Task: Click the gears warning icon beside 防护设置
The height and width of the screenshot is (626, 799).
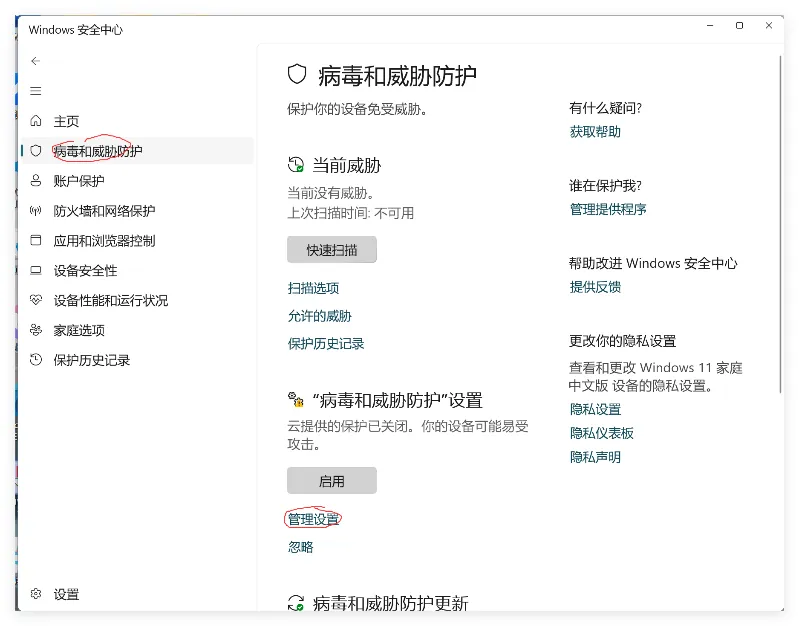Action: pyautogui.click(x=296, y=400)
